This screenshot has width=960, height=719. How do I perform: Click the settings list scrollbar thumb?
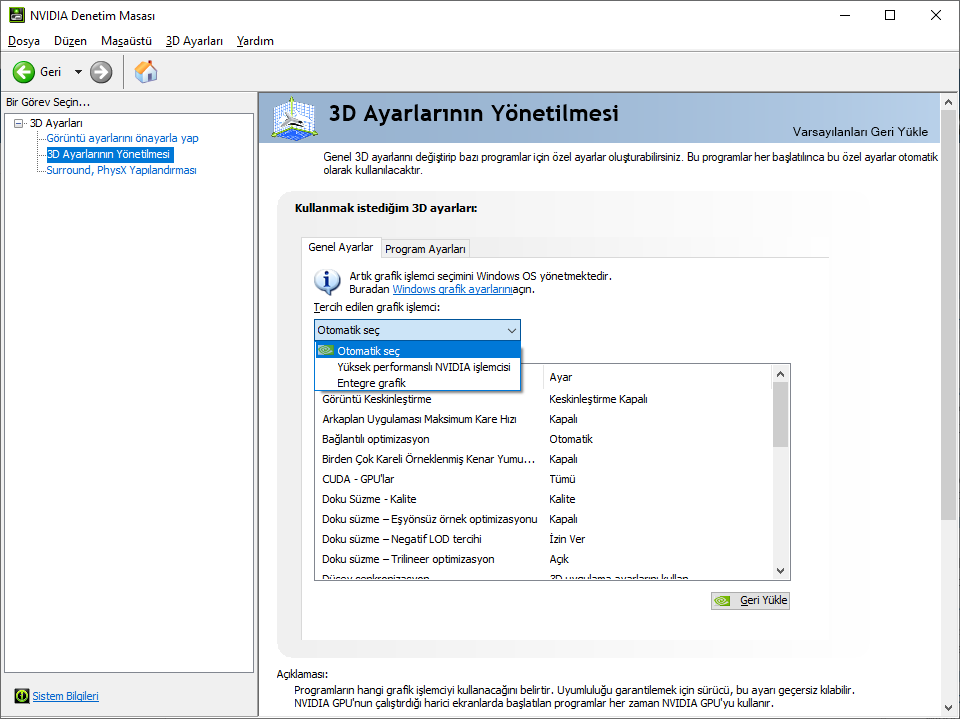(780, 415)
